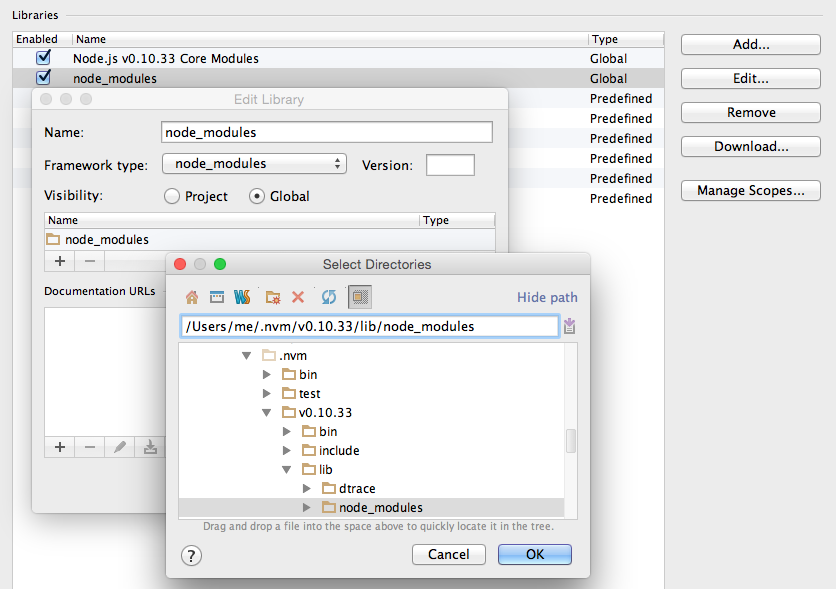This screenshot has width=836, height=589.
Task: Enable the Node.js v0.10.33 Core Modules checkbox
Action: pyautogui.click(x=41, y=58)
